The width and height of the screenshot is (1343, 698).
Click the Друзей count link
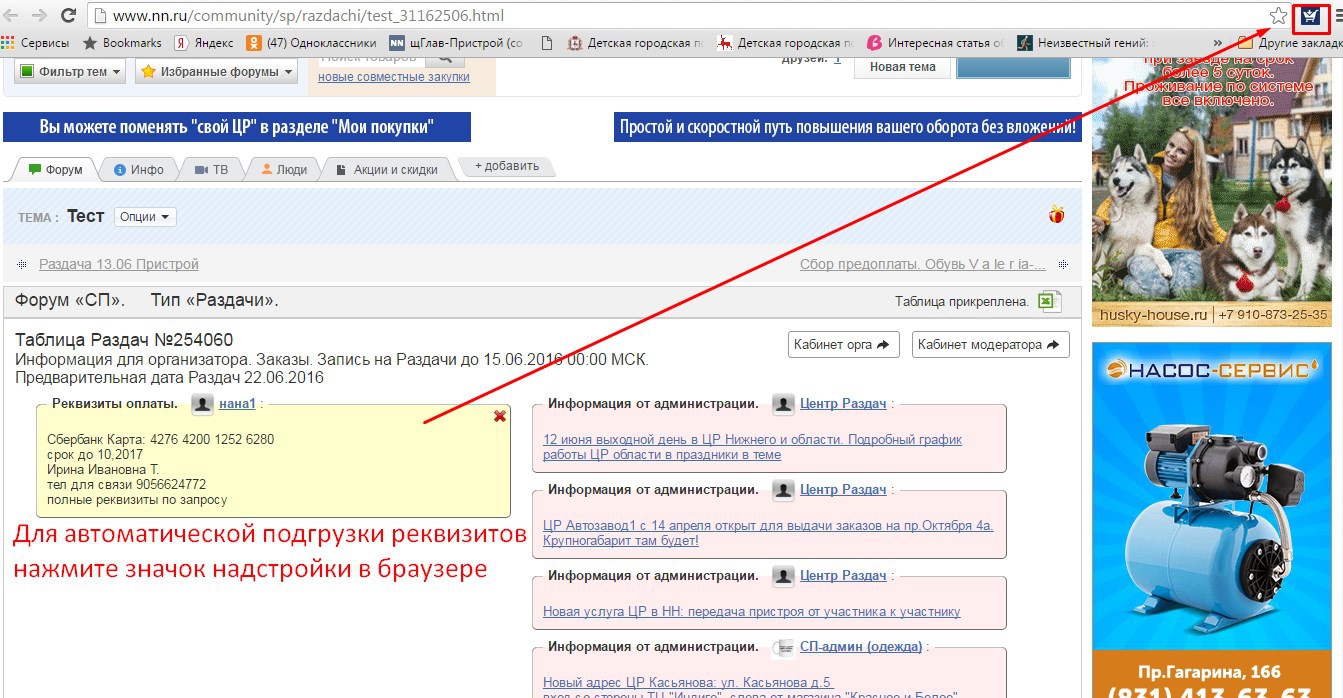point(837,59)
